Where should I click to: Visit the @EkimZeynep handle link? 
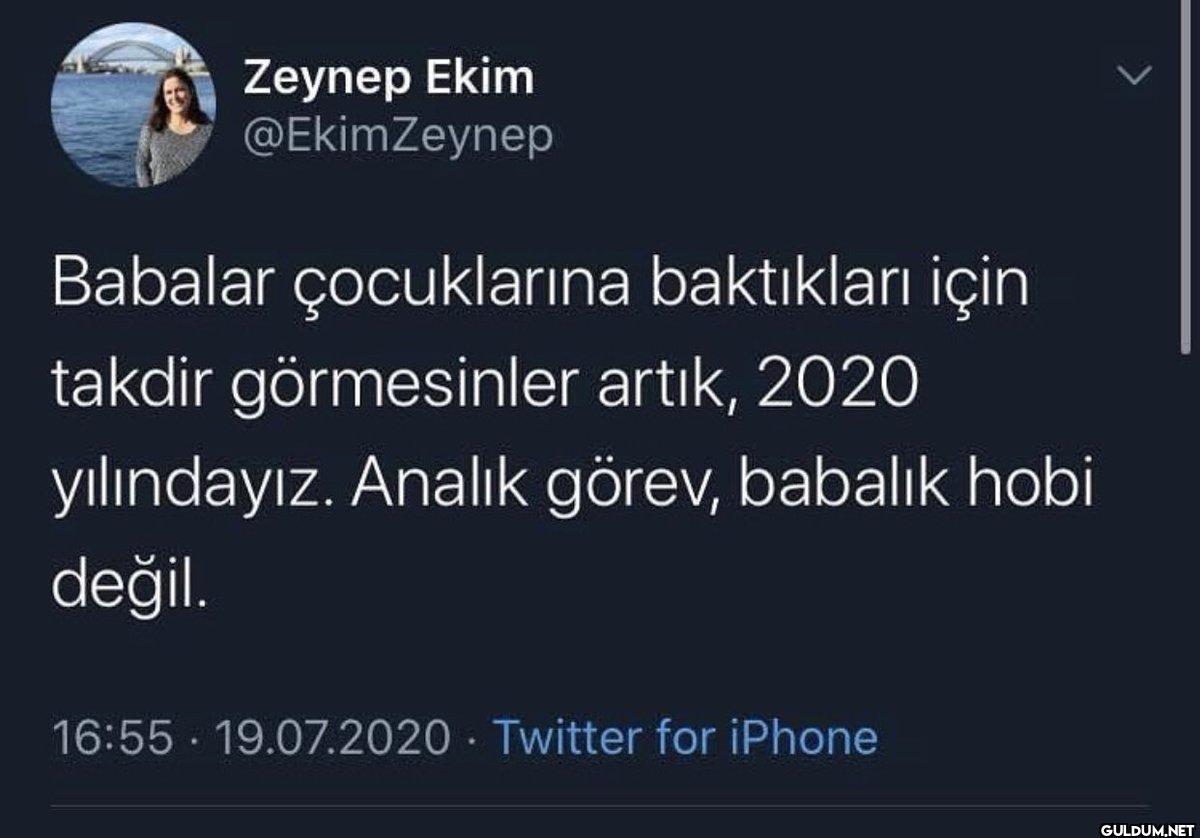pyautogui.click(x=397, y=137)
